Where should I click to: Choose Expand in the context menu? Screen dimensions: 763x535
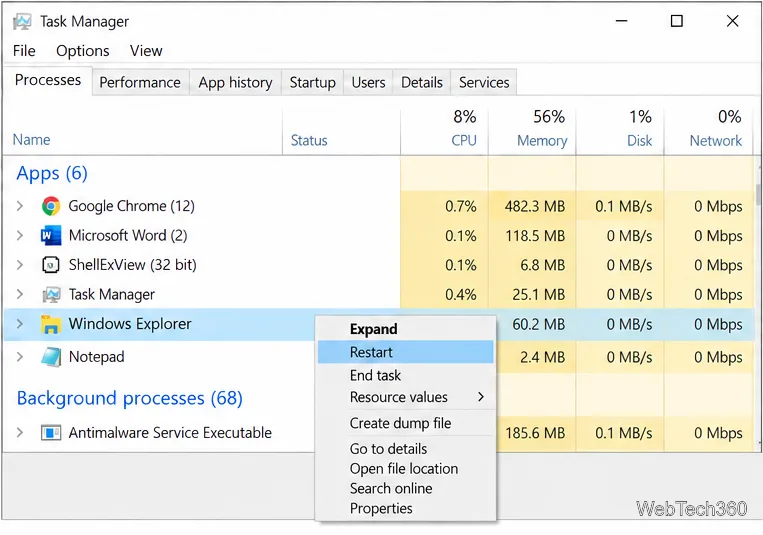tap(405, 329)
